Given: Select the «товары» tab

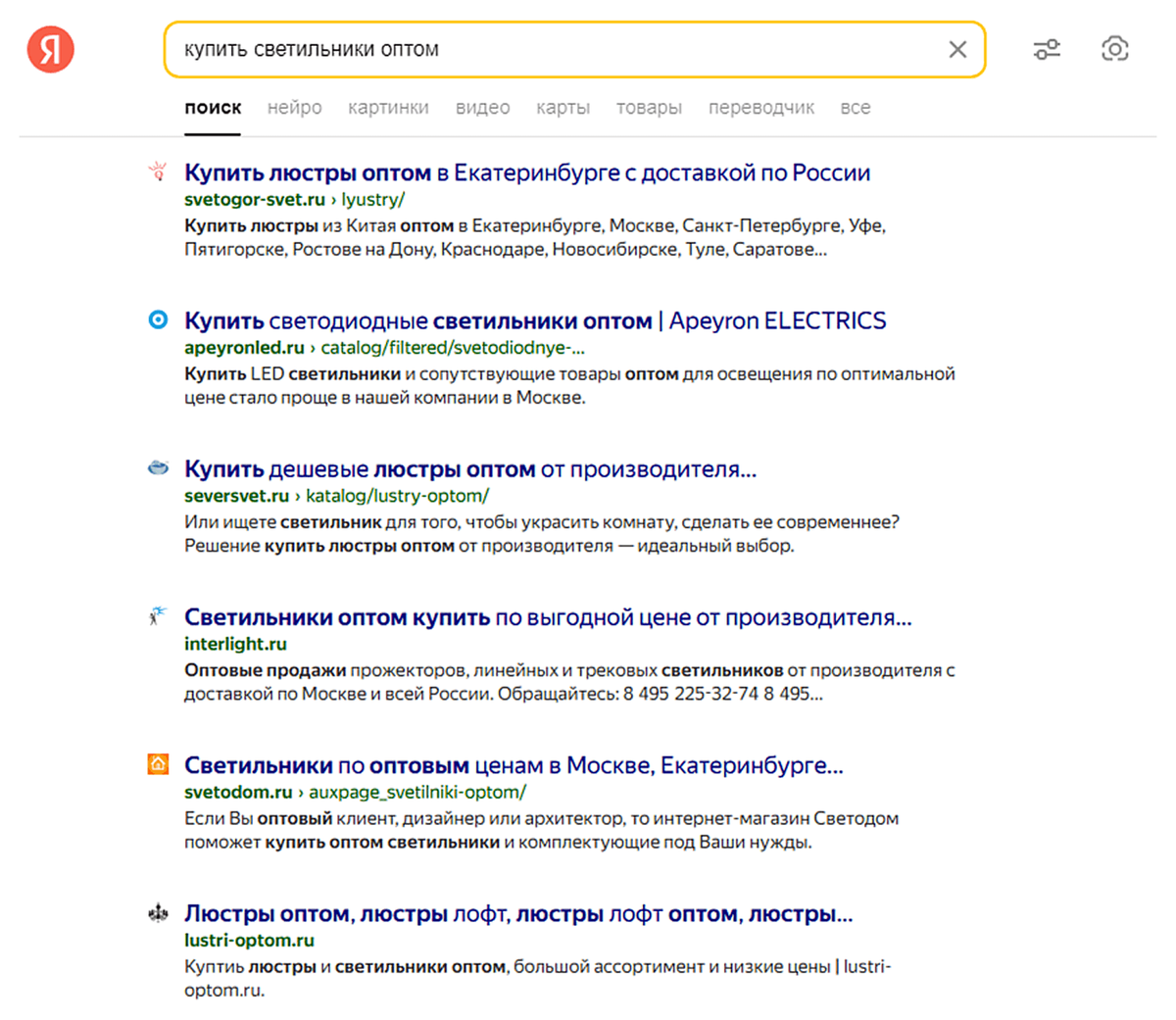Looking at the screenshot, I should (x=649, y=108).
